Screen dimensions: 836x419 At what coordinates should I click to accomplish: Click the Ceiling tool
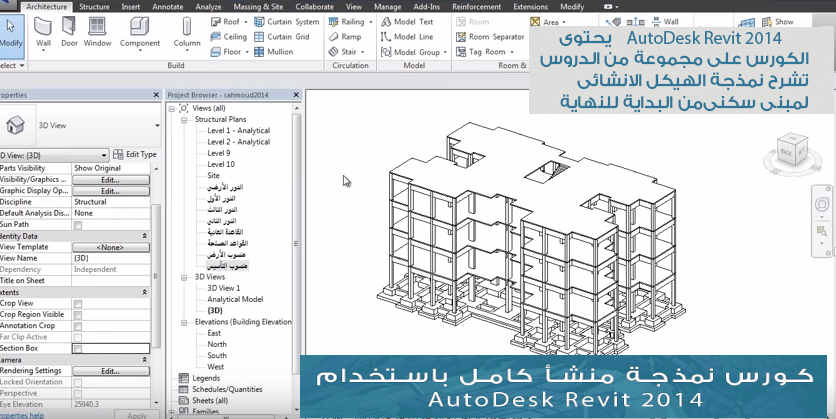(228, 37)
